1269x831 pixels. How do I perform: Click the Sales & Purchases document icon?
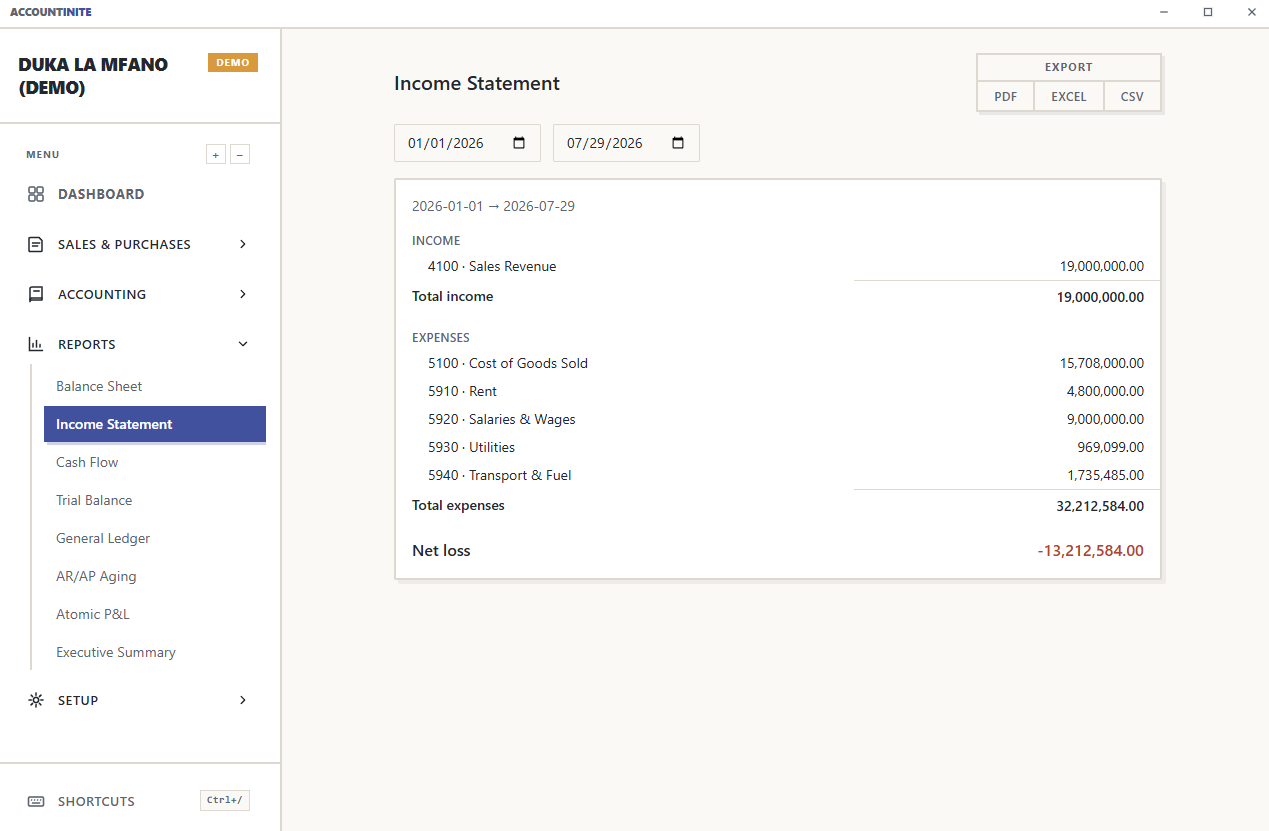click(x=36, y=244)
